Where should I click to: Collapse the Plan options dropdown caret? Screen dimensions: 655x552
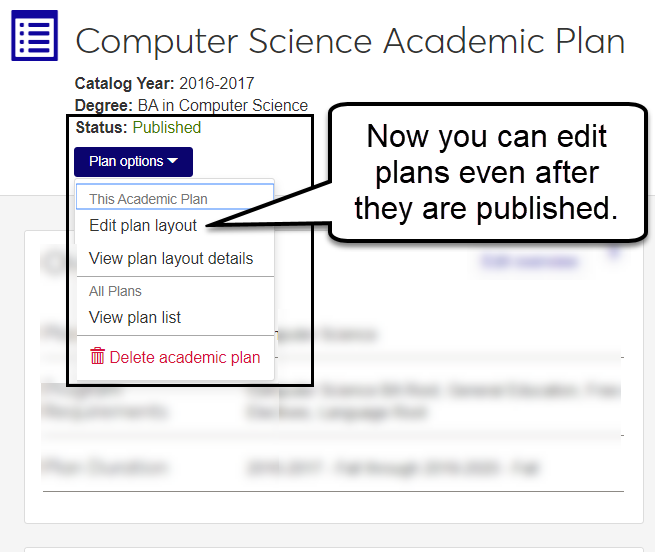click(x=173, y=162)
